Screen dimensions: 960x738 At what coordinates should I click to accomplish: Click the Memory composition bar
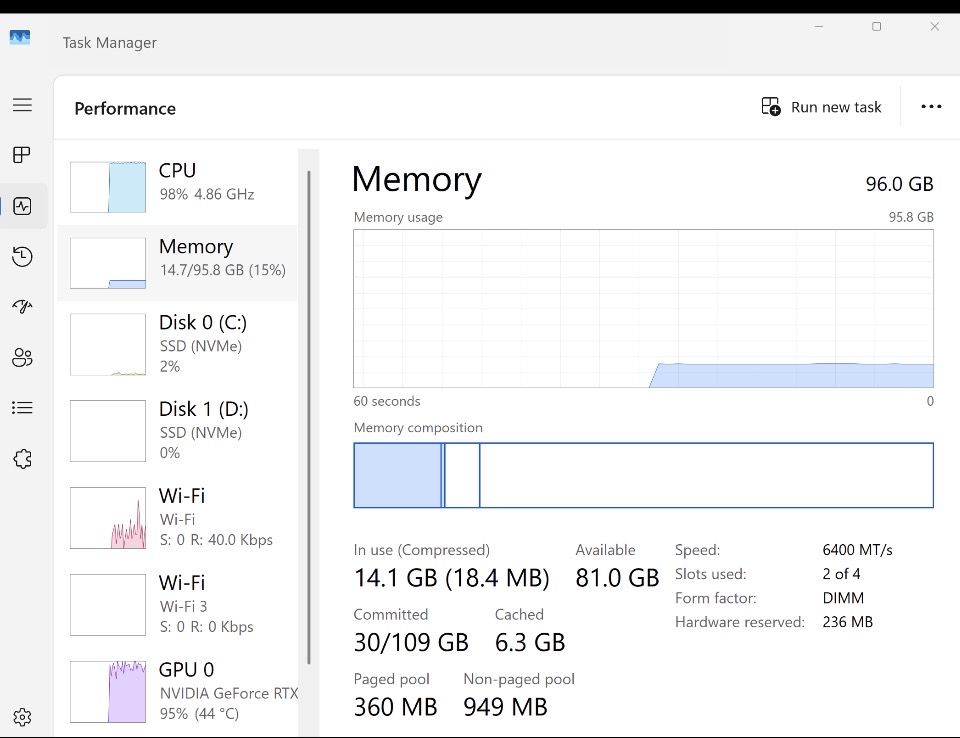click(643, 476)
